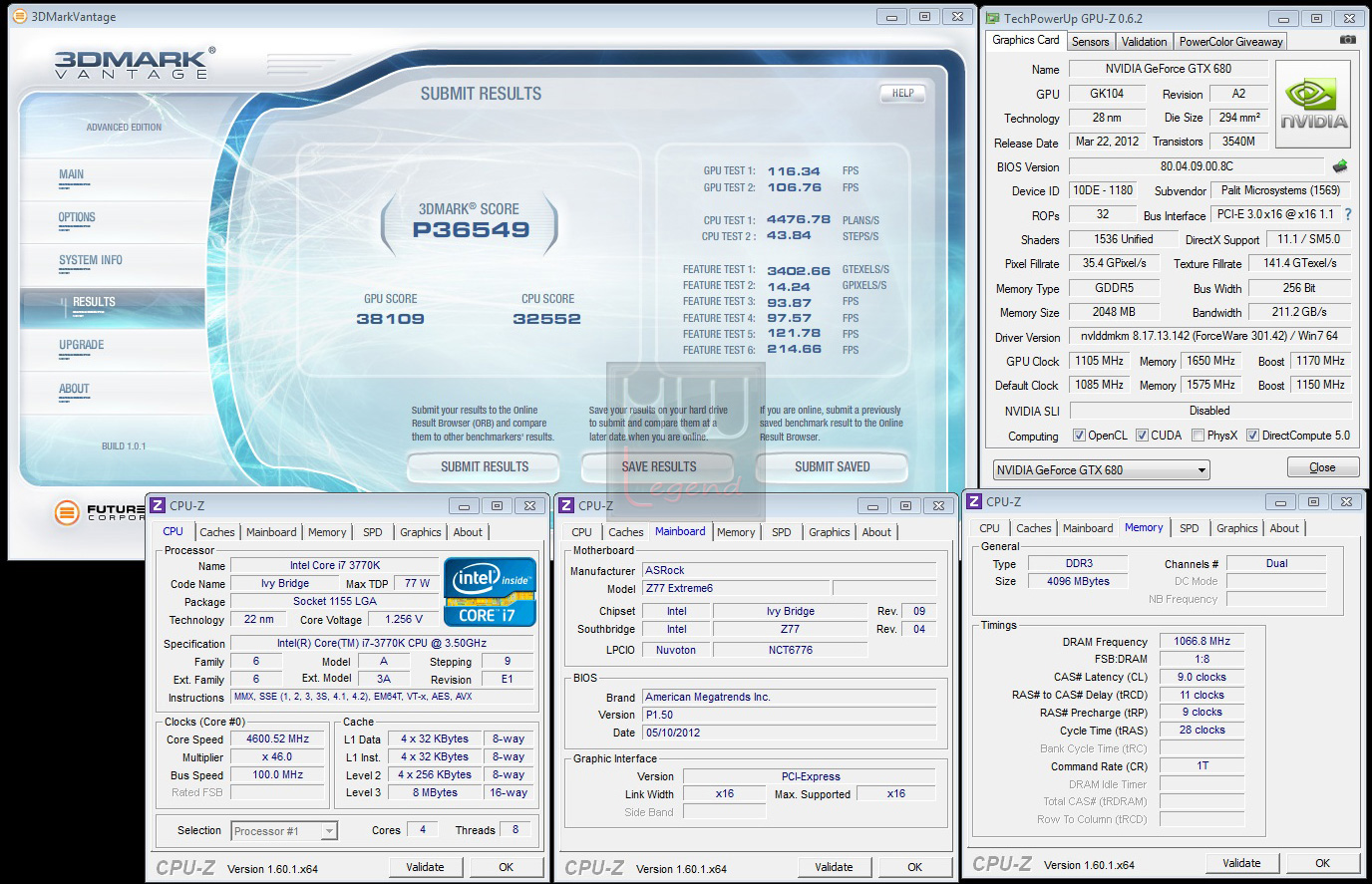
Task: Click the CAS# Latency 9.0 clocks value
Action: coord(1201,677)
